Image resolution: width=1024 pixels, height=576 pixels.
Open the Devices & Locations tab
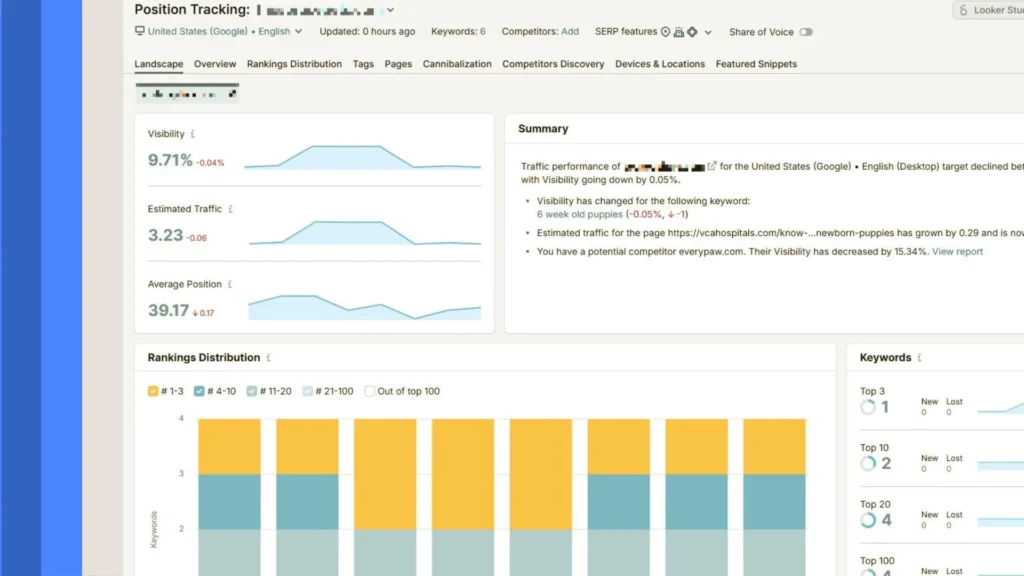click(660, 64)
